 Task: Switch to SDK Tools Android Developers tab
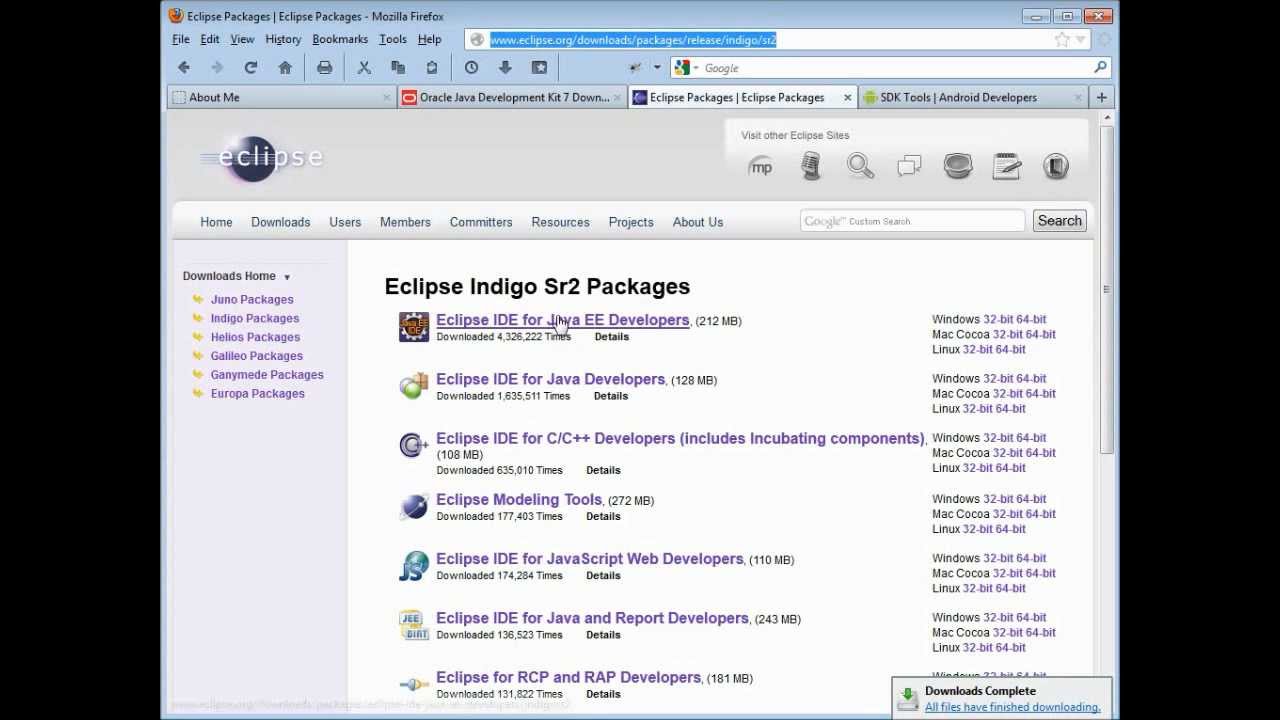click(x=972, y=97)
